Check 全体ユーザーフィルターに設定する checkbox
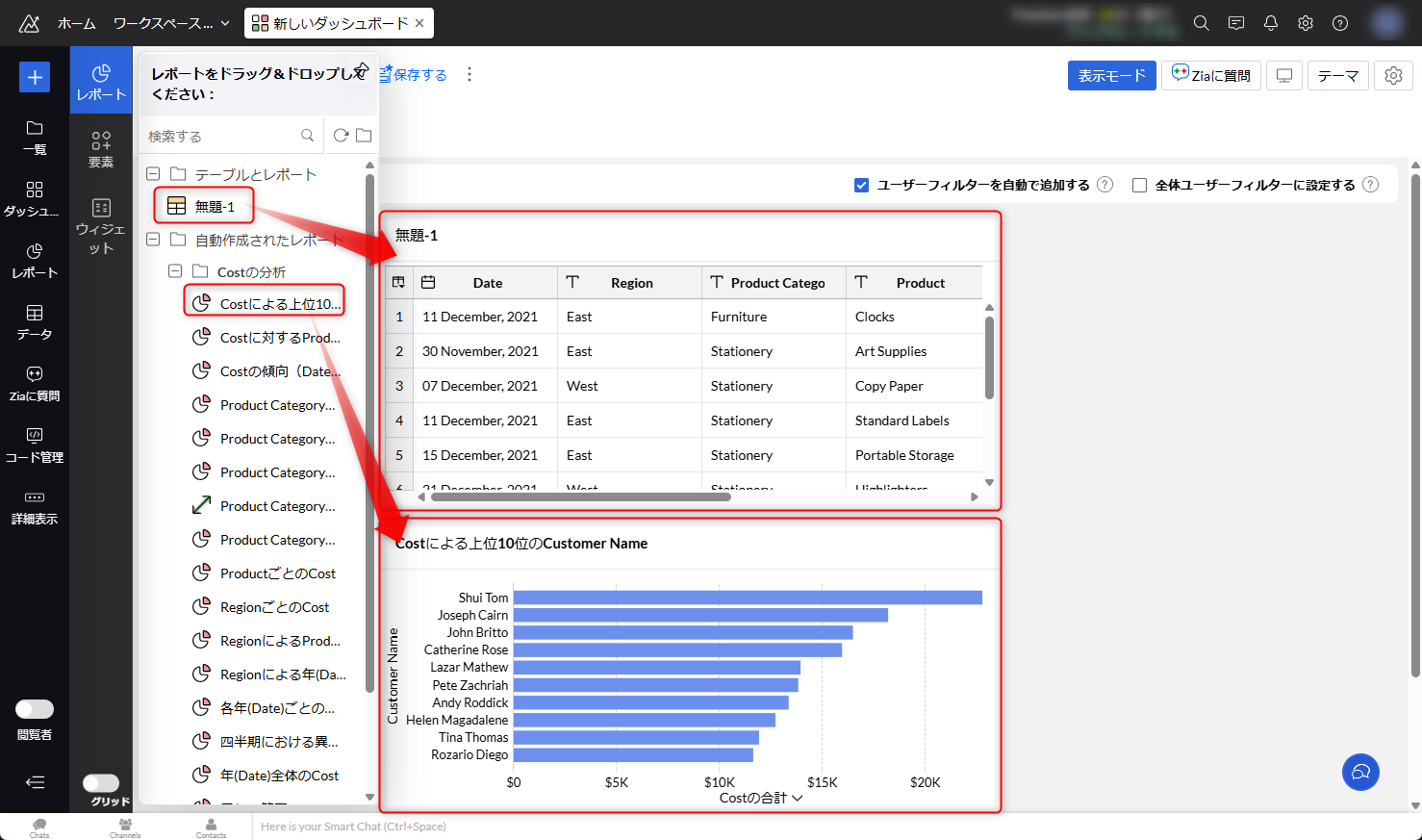This screenshot has height=840, width=1422. tap(1140, 185)
